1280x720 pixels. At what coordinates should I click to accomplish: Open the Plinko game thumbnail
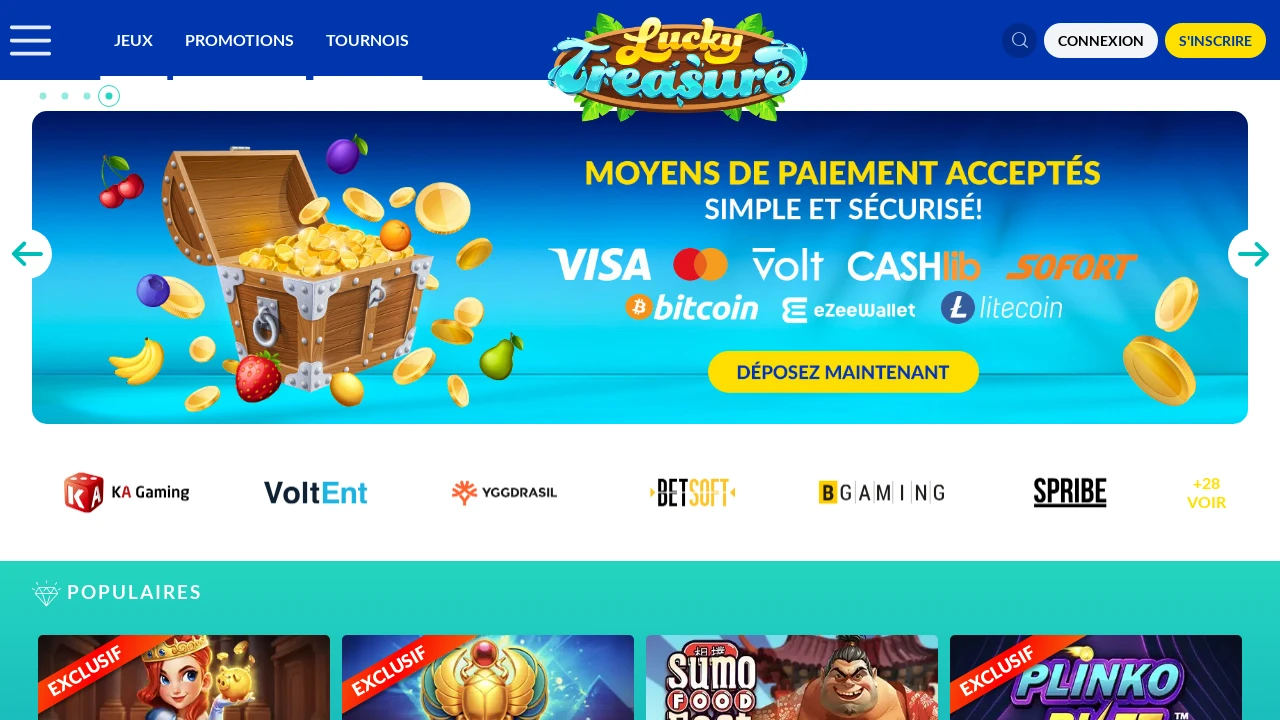[x=1096, y=677]
